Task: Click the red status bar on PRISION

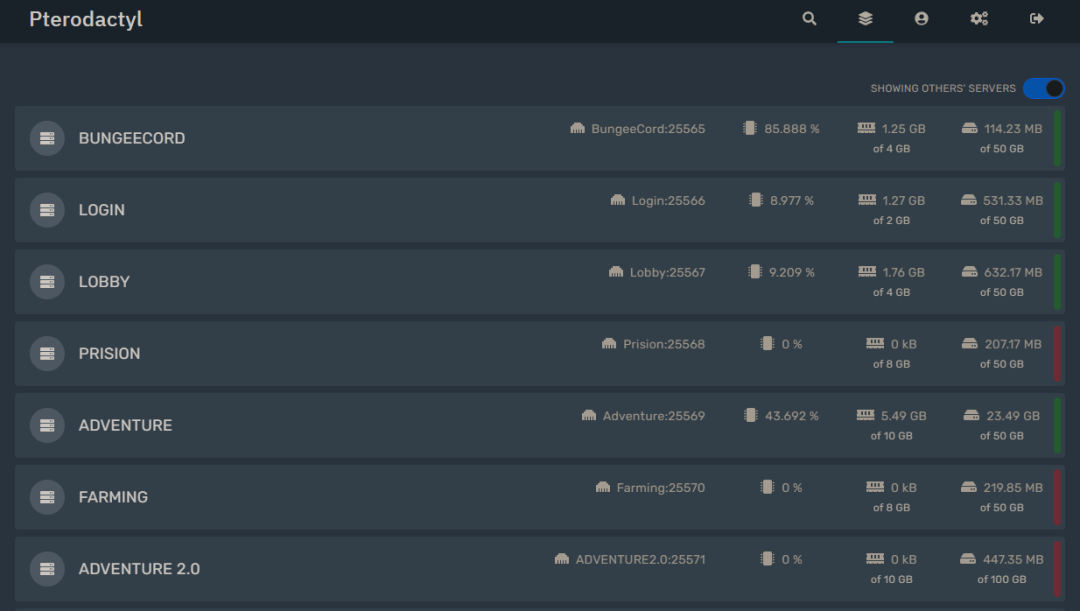Action: click(x=1057, y=354)
